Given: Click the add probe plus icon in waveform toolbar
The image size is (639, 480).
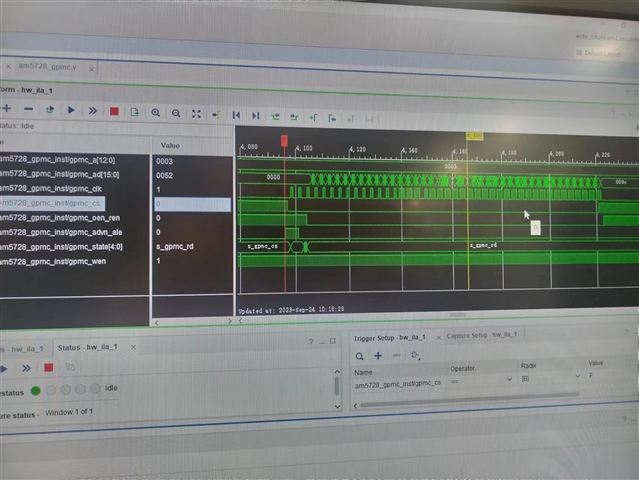Looking at the screenshot, I should point(6,108).
